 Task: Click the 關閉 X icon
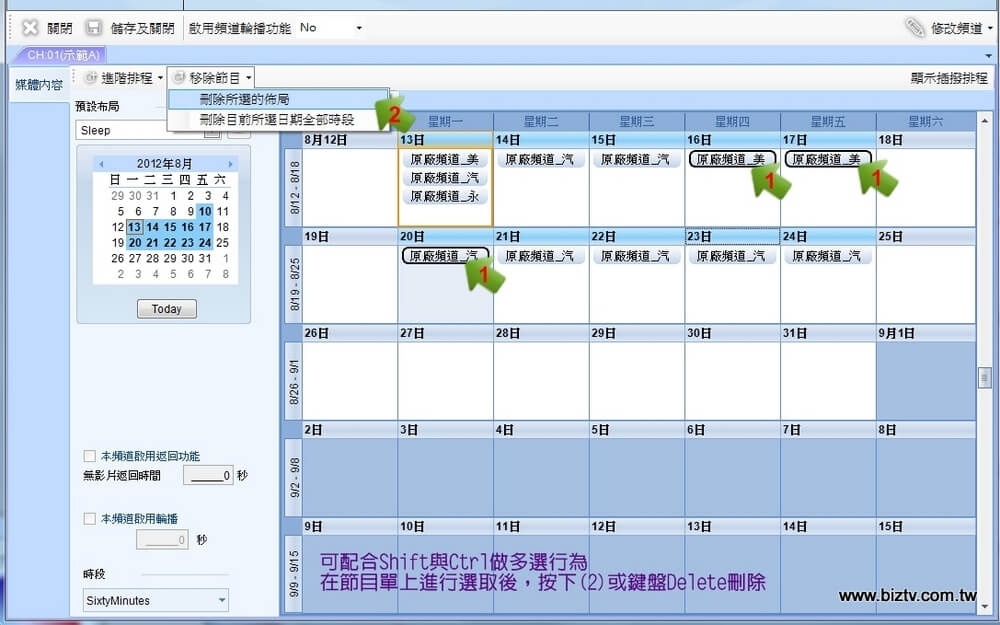pyautogui.click(x=30, y=28)
